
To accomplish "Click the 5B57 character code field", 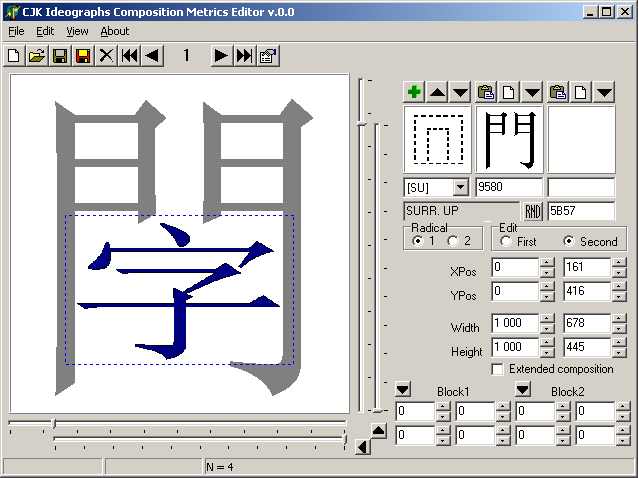I will pyautogui.click(x=581, y=211).
